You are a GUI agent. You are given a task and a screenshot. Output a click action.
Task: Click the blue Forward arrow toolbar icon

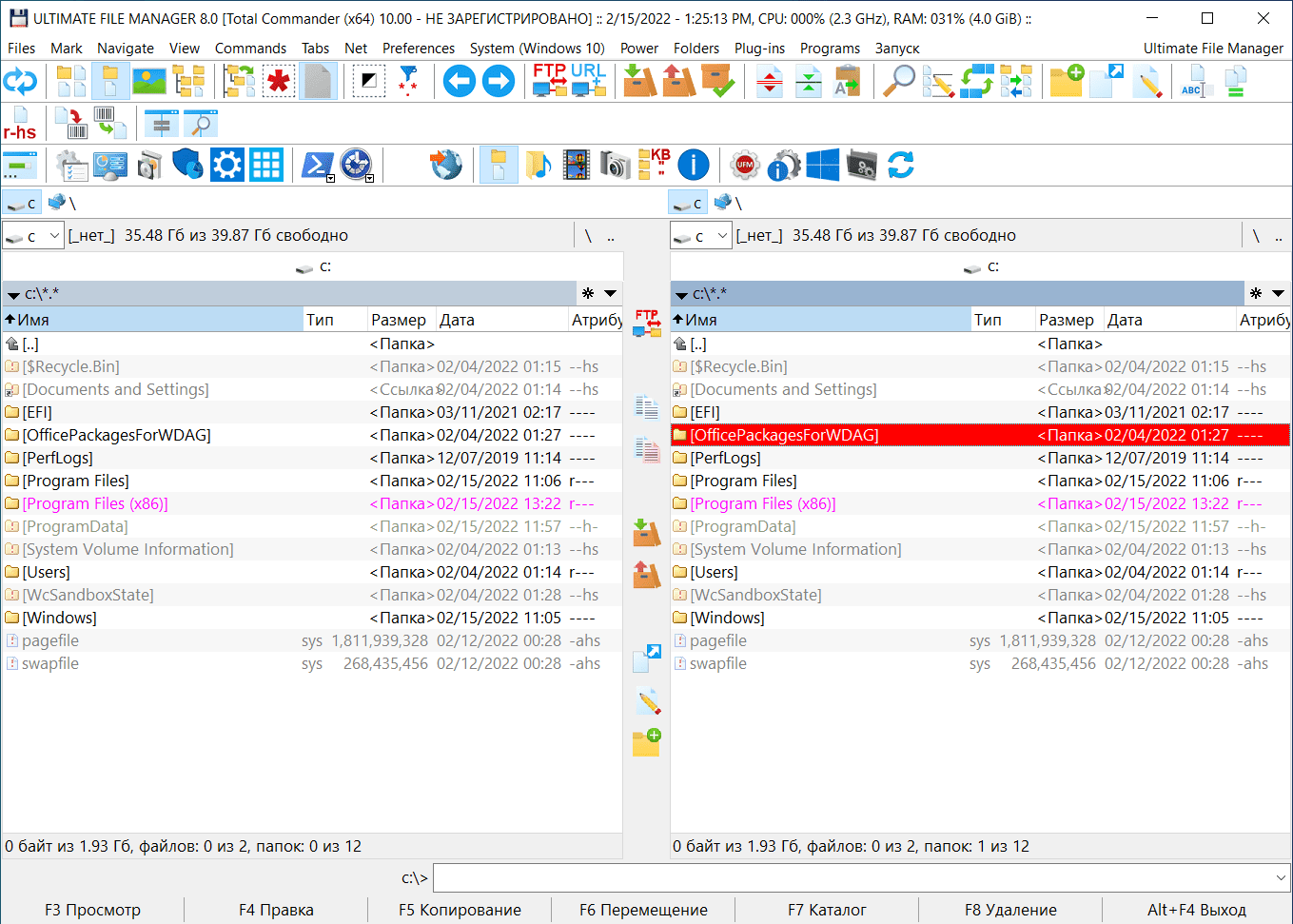498,82
